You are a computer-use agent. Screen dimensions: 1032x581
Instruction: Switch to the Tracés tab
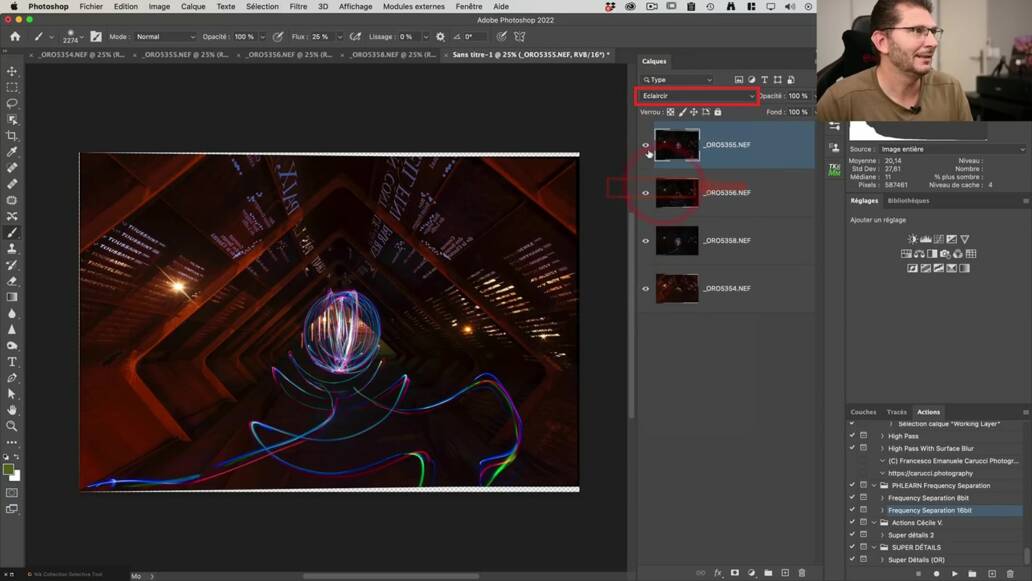pyautogui.click(x=897, y=411)
